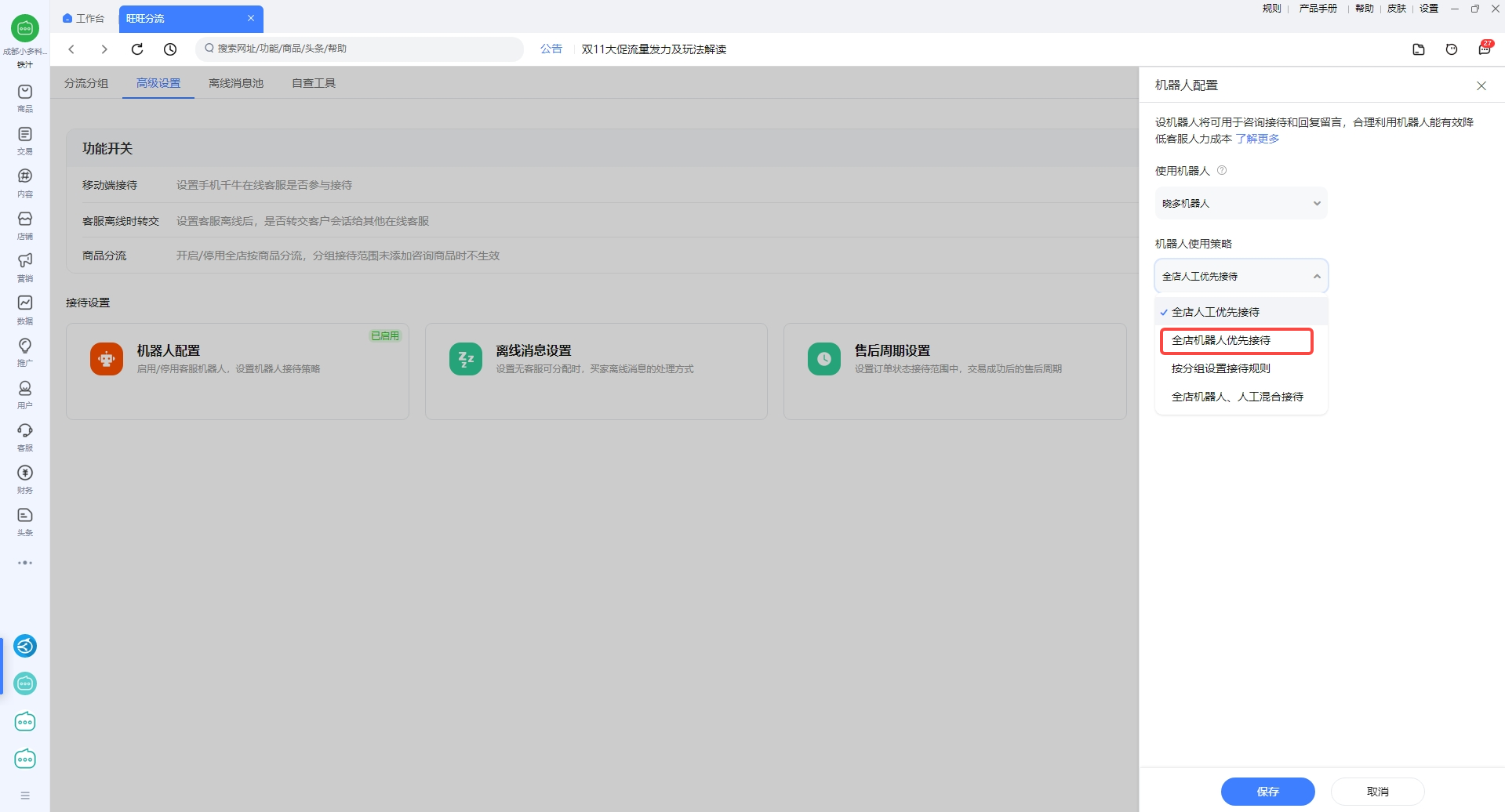Open 皮肤 skin settings

[x=1397, y=9]
